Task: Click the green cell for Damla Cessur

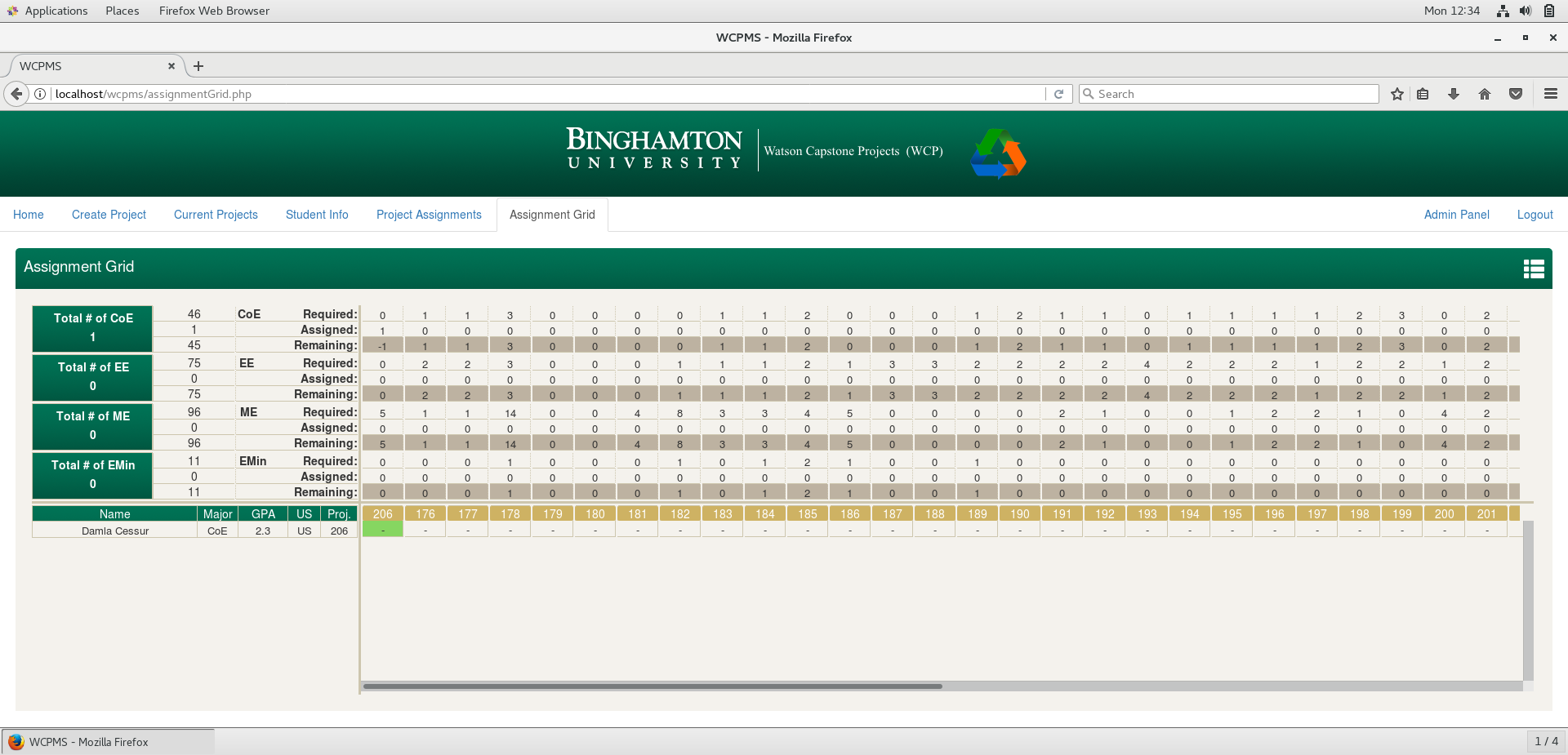Action: pos(382,531)
